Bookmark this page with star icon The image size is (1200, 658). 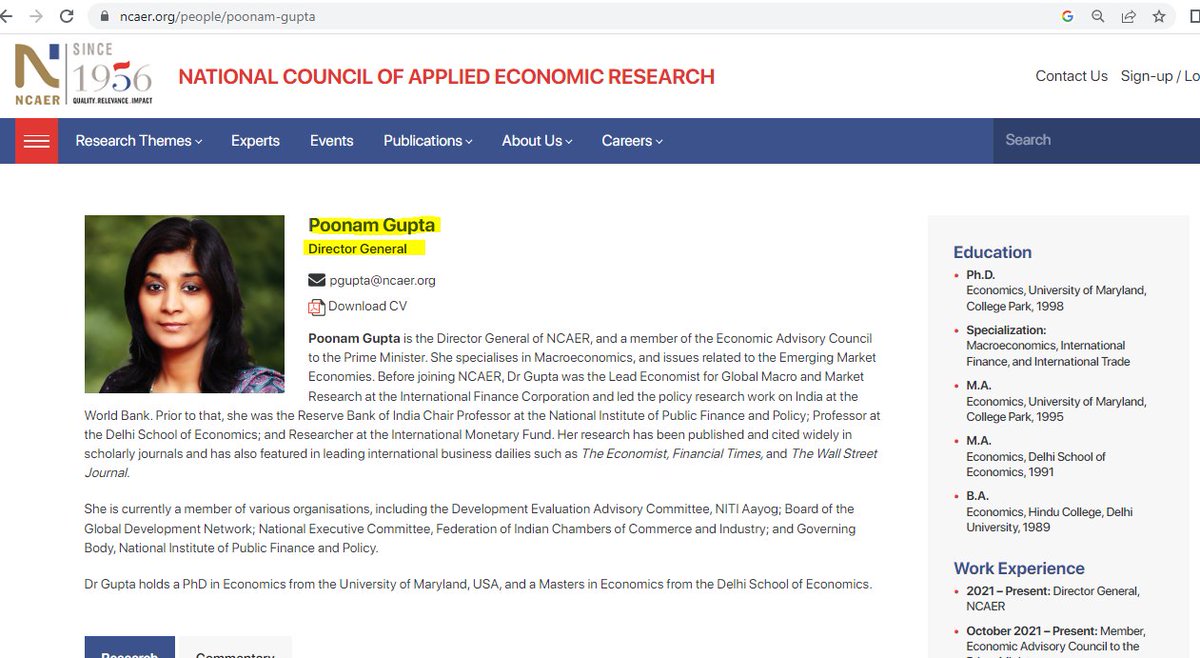tap(1159, 17)
